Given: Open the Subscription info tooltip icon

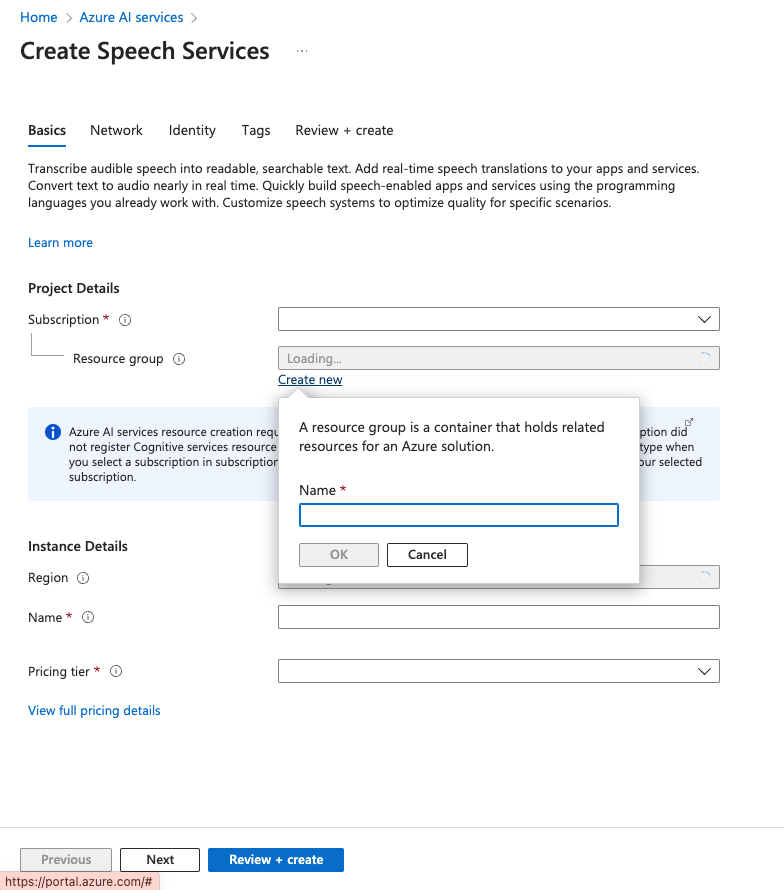Looking at the screenshot, I should (x=125, y=320).
